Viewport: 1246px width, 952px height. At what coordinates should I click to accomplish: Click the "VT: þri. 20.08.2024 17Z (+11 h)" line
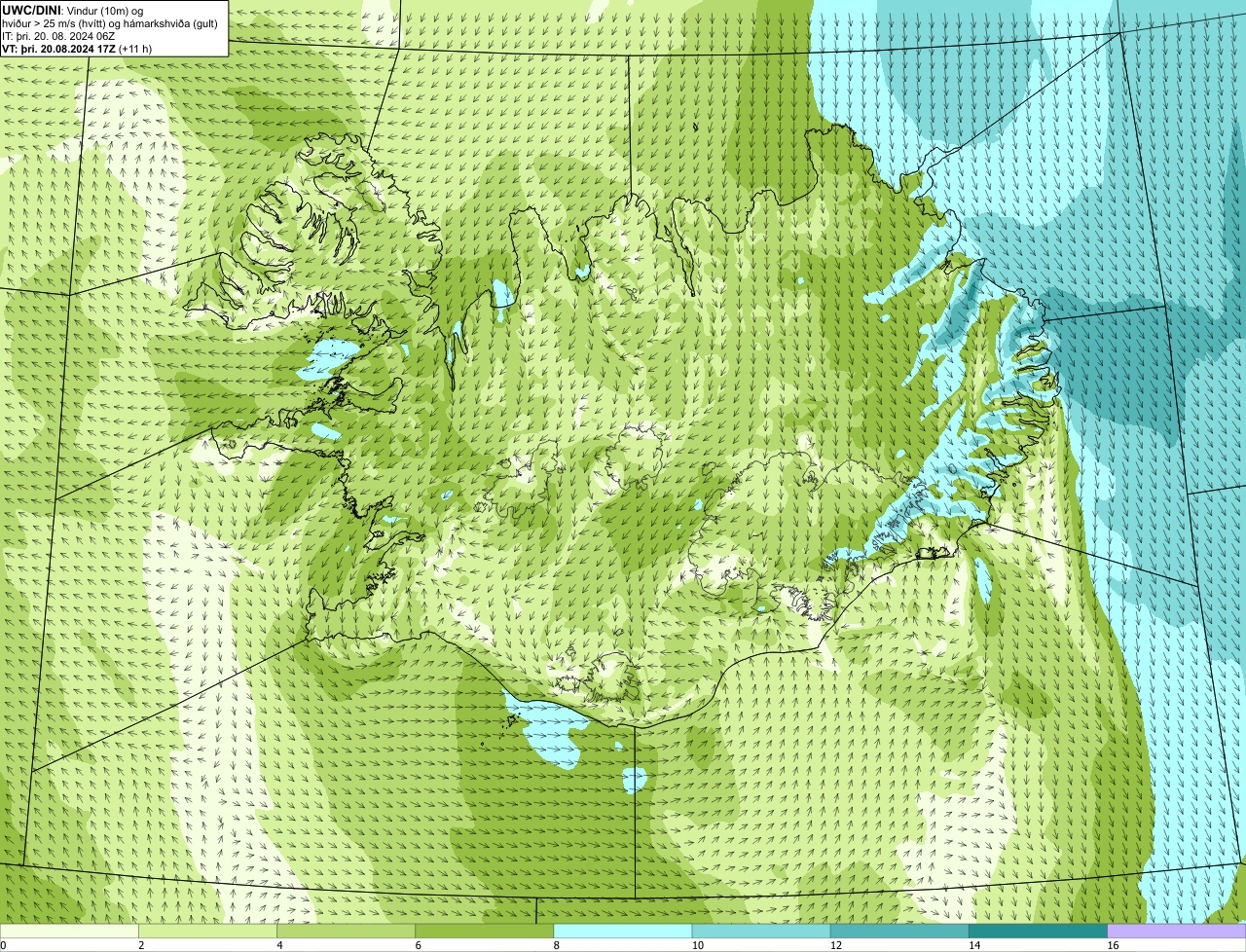(x=77, y=49)
